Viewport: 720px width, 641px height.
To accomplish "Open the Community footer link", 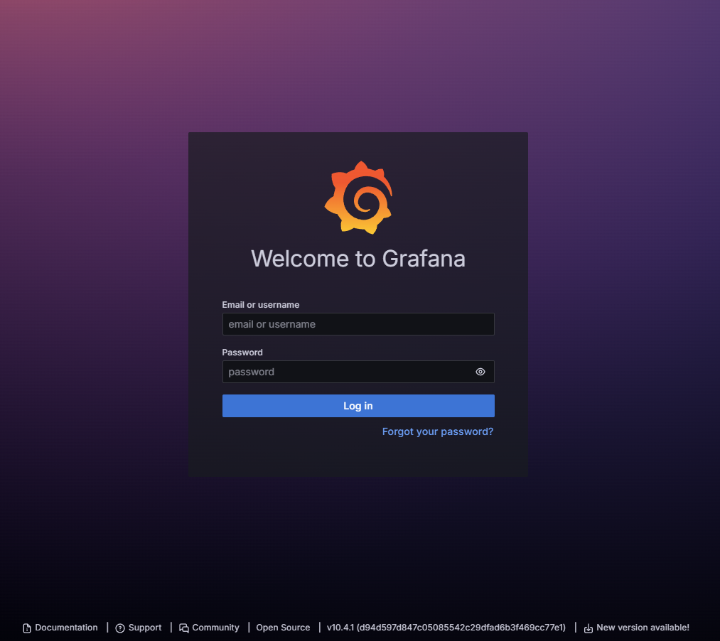I will (x=209, y=628).
